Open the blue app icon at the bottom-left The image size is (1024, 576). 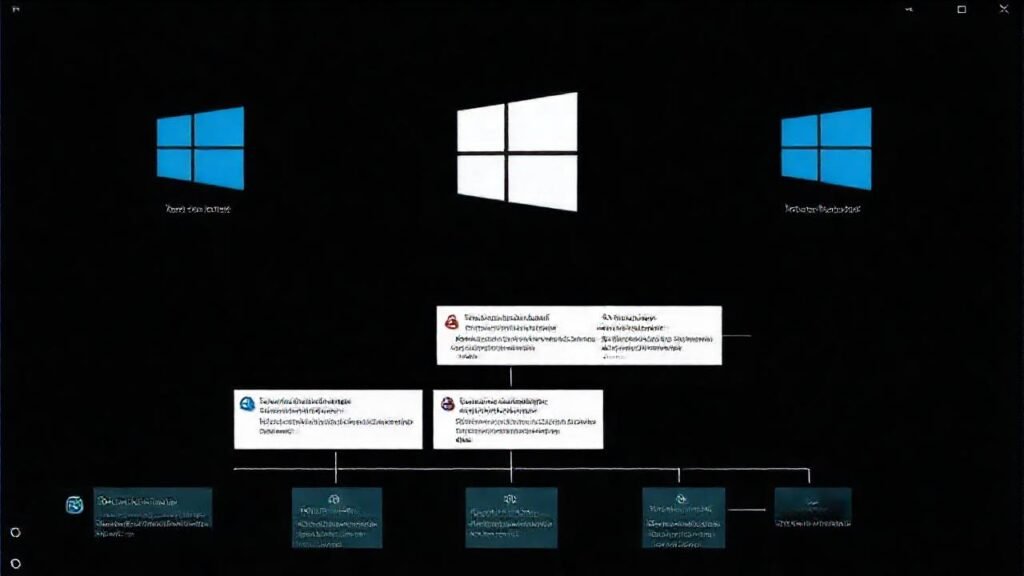click(73, 503)
